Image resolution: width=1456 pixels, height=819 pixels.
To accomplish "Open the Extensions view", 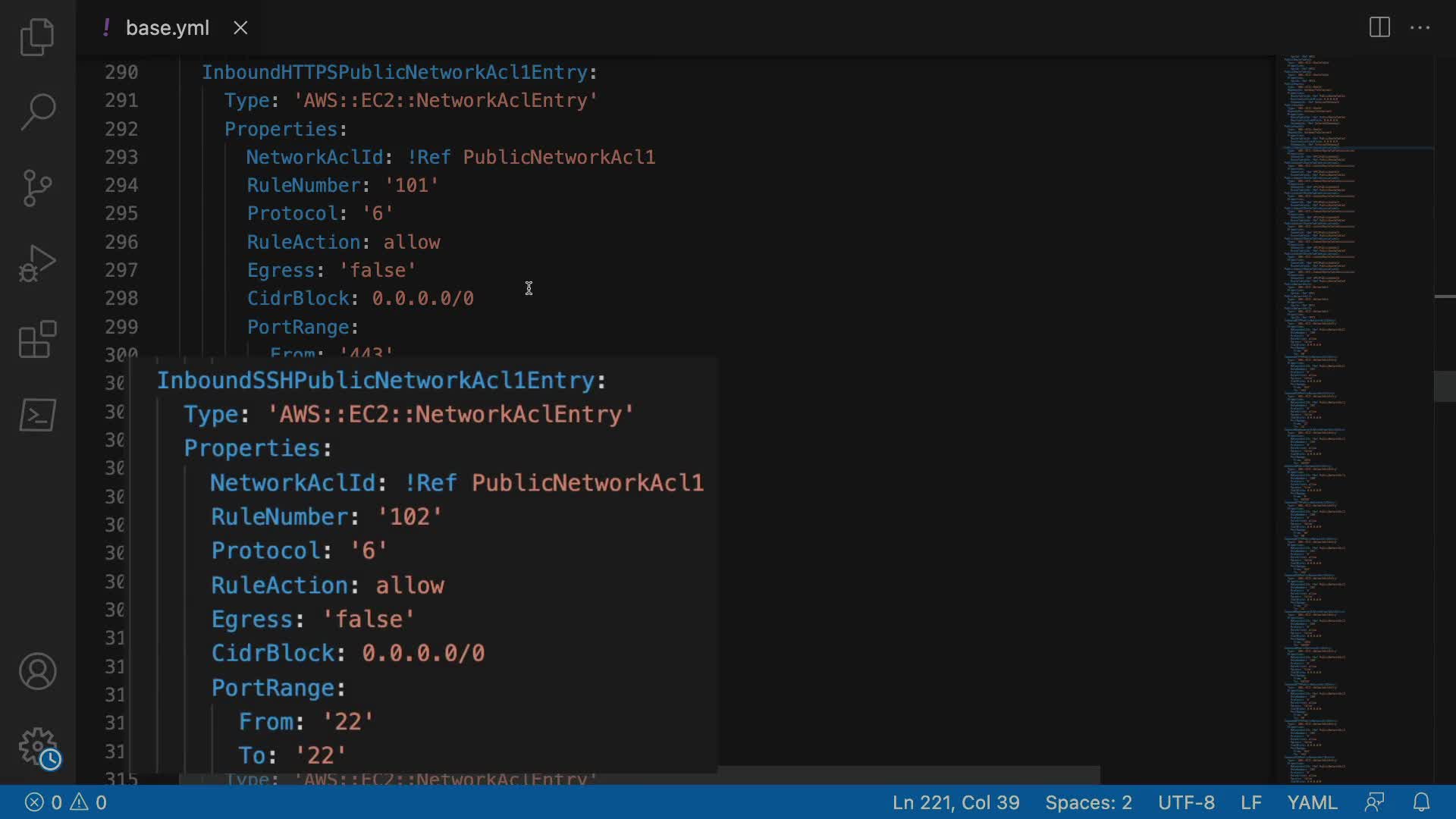I will click(37, 339).
